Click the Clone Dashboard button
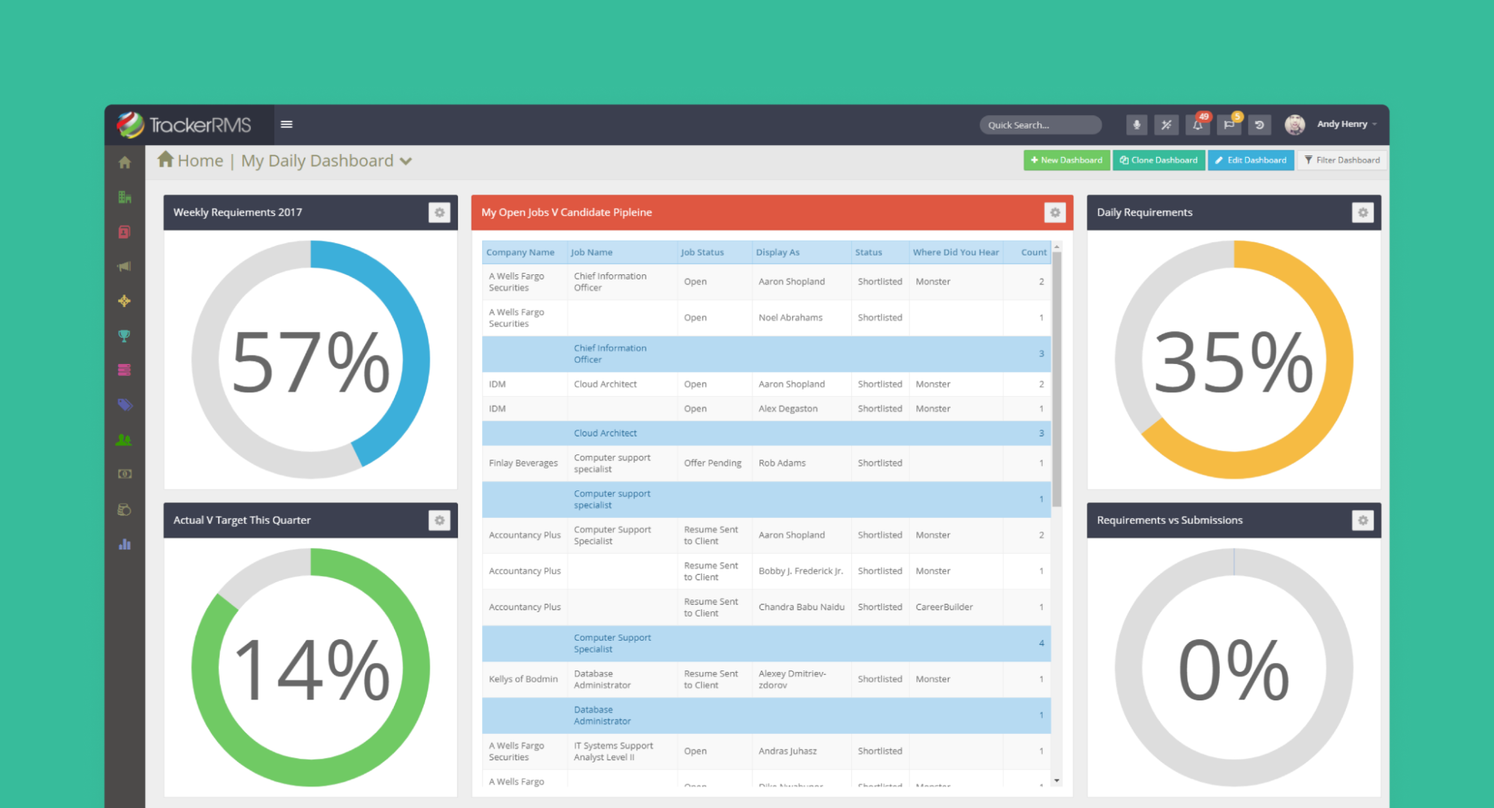Image resolution: width=1494 pixels, height=808 pixels. (1159, 160)
